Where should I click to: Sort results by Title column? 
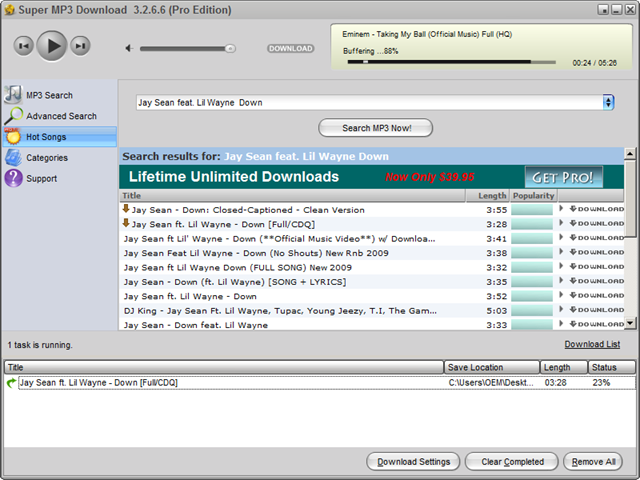pos(292,196)
